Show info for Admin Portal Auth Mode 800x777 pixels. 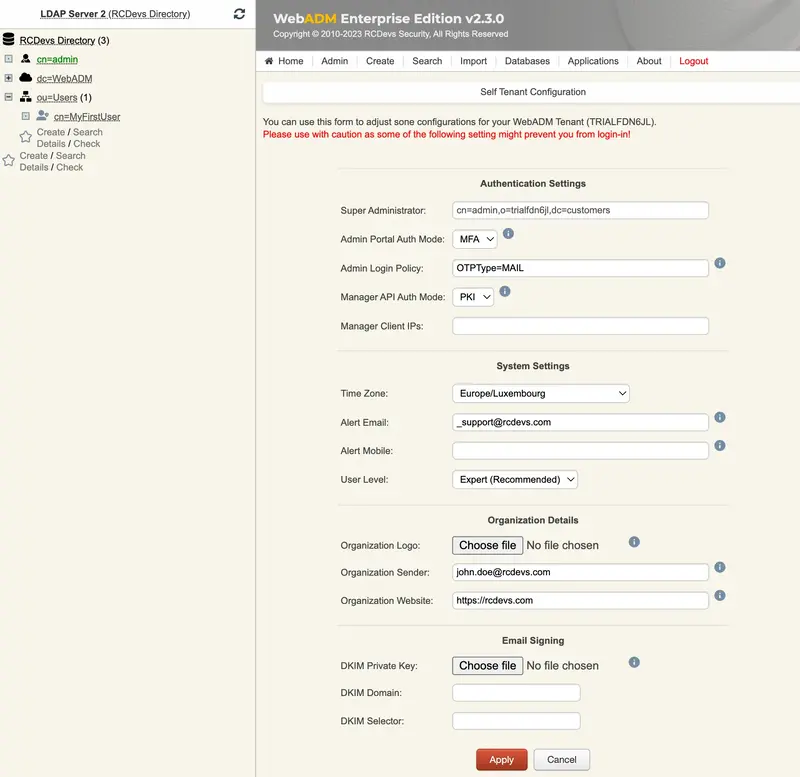click(508, 234)
